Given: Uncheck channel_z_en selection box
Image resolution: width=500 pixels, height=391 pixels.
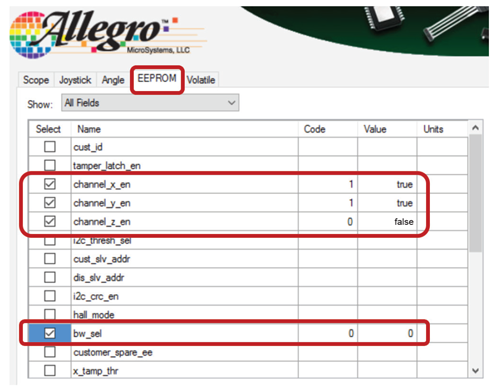Looking at the screenshot, I should tap(50, 221).
